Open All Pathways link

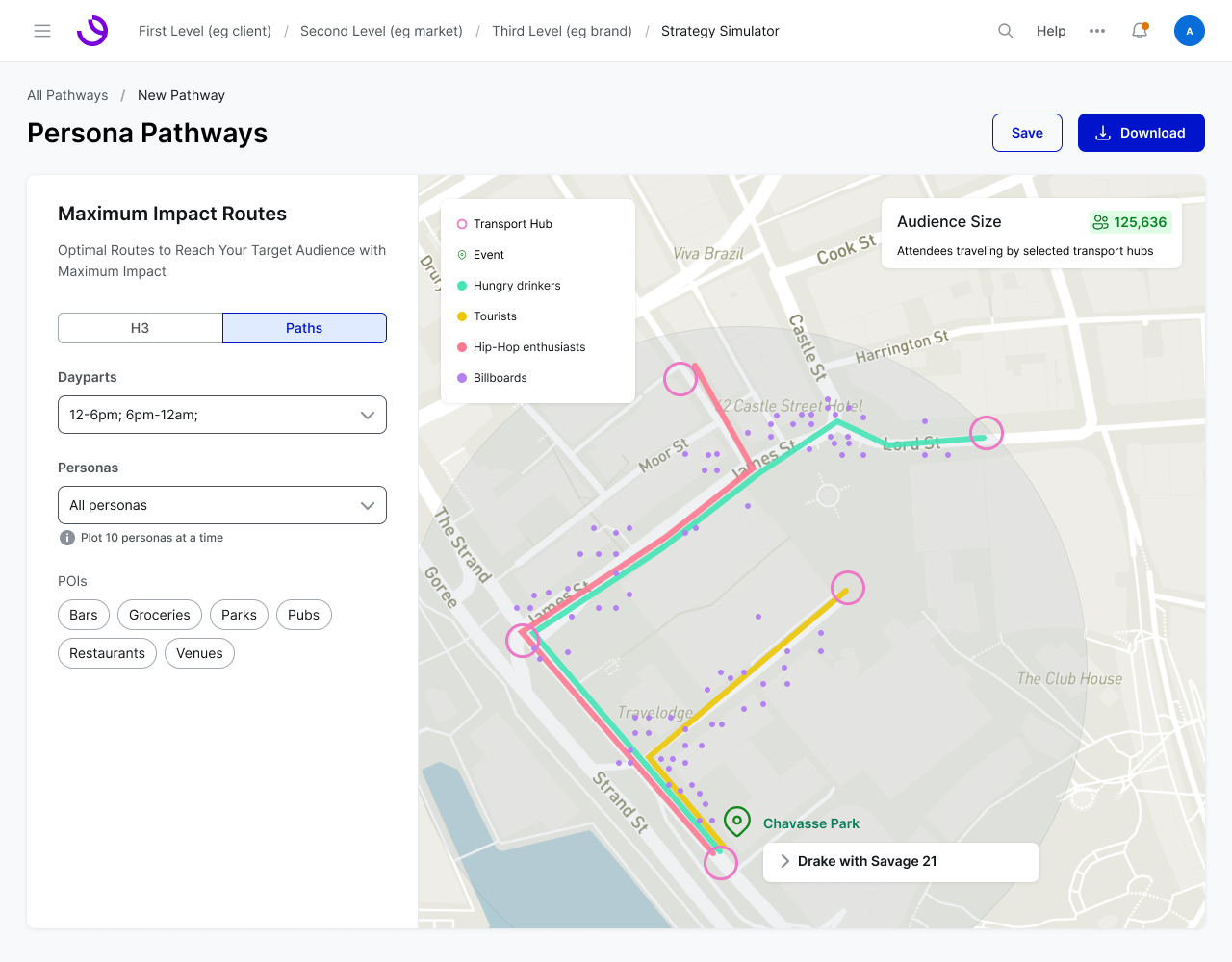(x=67, y=95)
